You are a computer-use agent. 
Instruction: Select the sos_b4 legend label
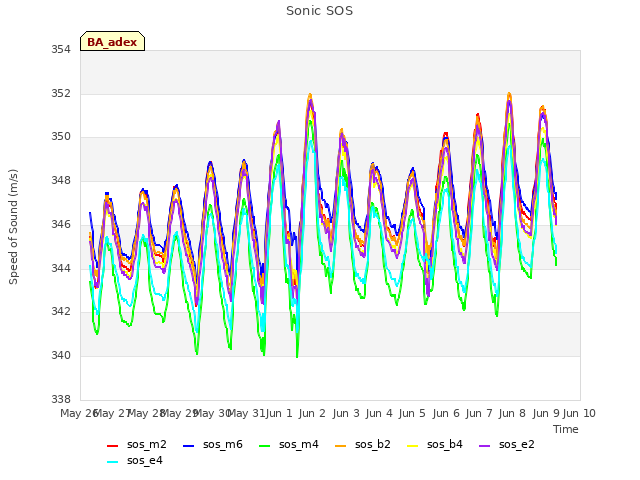point(444,444)
